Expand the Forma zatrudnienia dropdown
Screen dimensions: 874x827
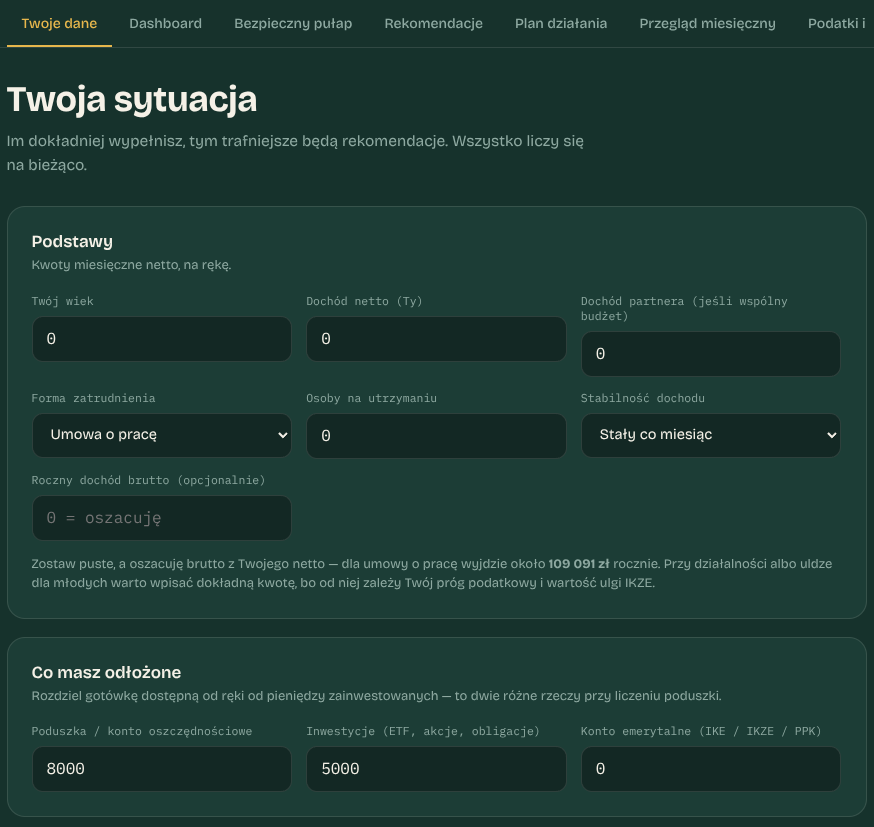[x=162, y=435]
